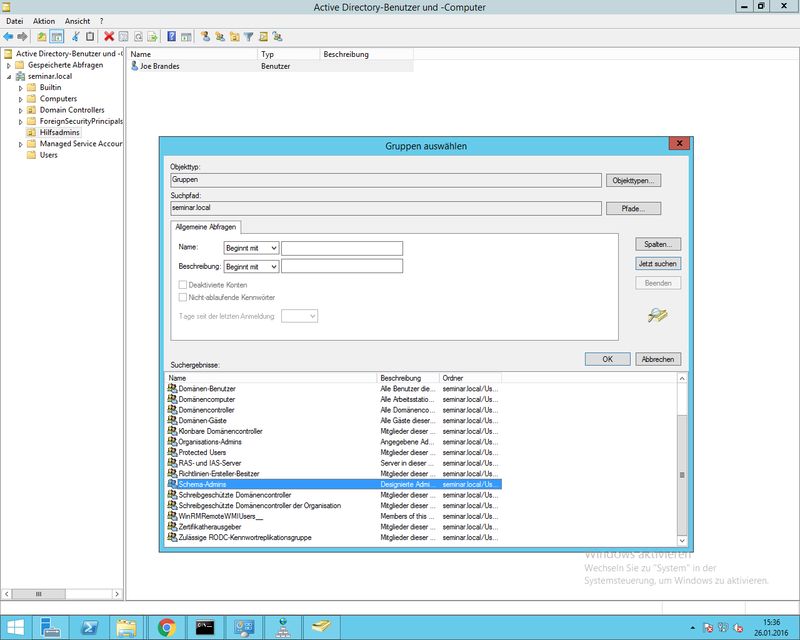
Task: Click the create new user toolbar icon
Action: click(205, 37)
